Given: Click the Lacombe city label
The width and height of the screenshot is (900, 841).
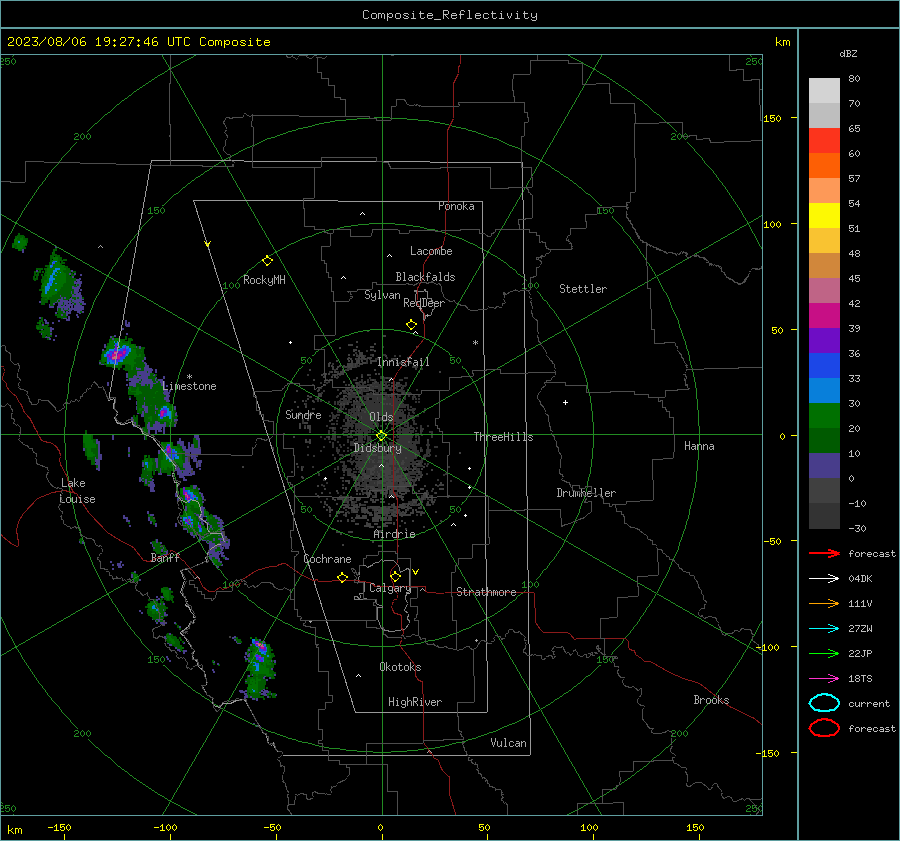Looking at the screenshot, I should tap(431, 251).
